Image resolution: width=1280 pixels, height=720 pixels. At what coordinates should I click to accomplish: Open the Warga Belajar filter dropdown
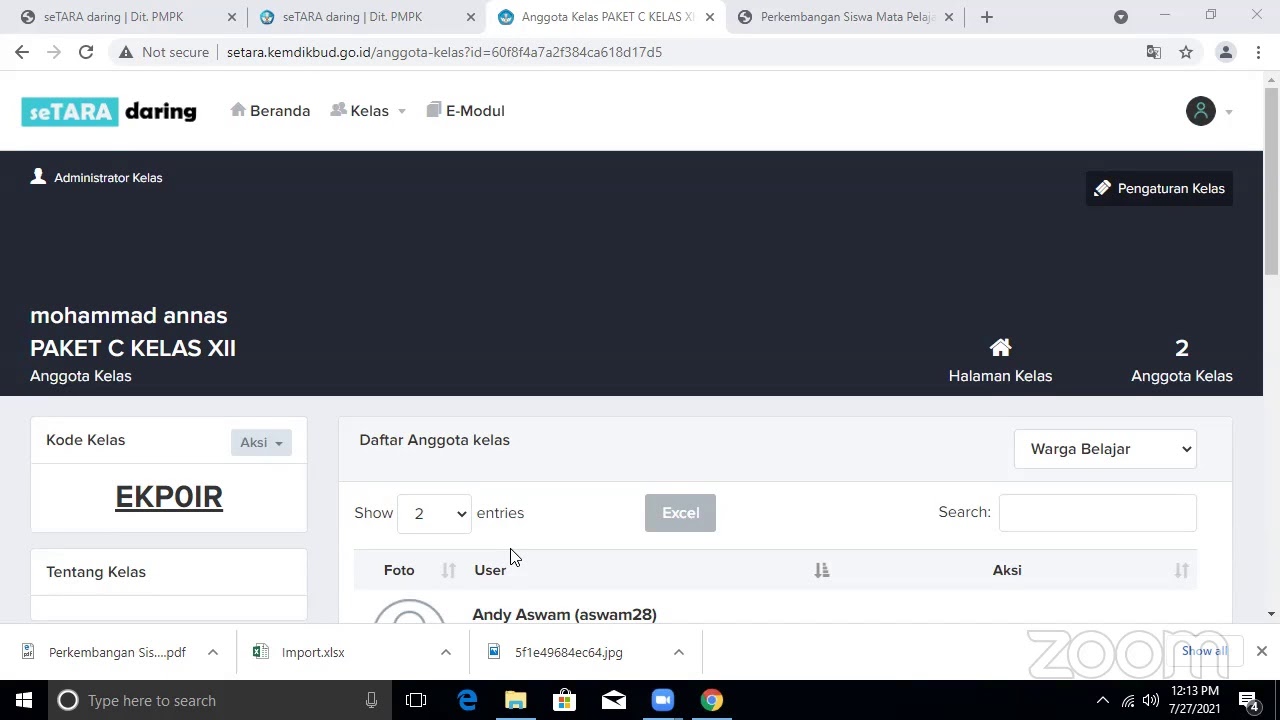(x=1105, y=449)
